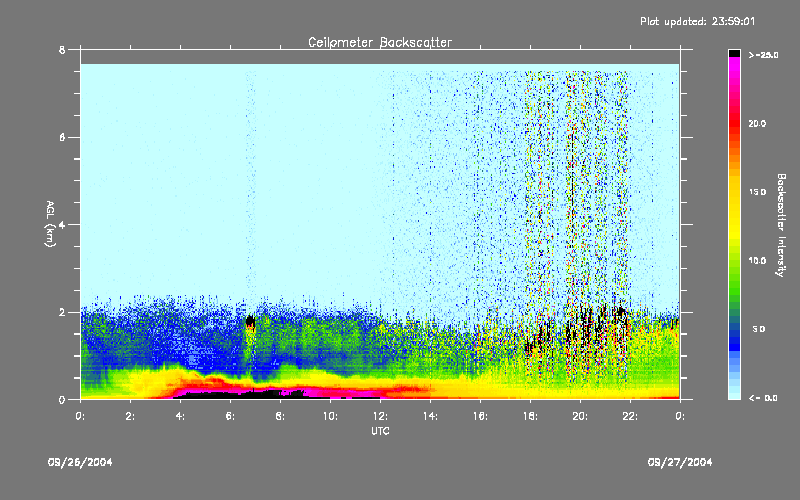Click the start date "09/26/2004"
The height and width of the screenshot is (500, 800).
(x=80, y=462)
